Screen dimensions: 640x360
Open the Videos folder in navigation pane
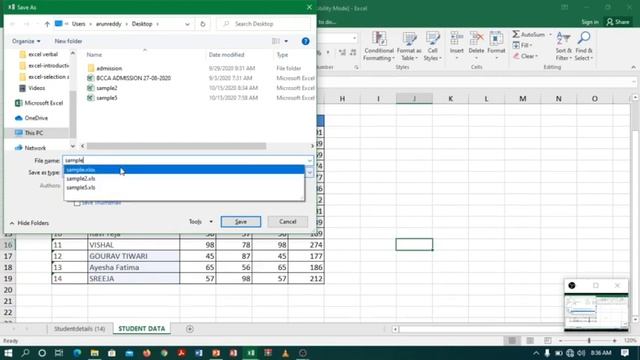pyautogui.click(x=36, y=88)
